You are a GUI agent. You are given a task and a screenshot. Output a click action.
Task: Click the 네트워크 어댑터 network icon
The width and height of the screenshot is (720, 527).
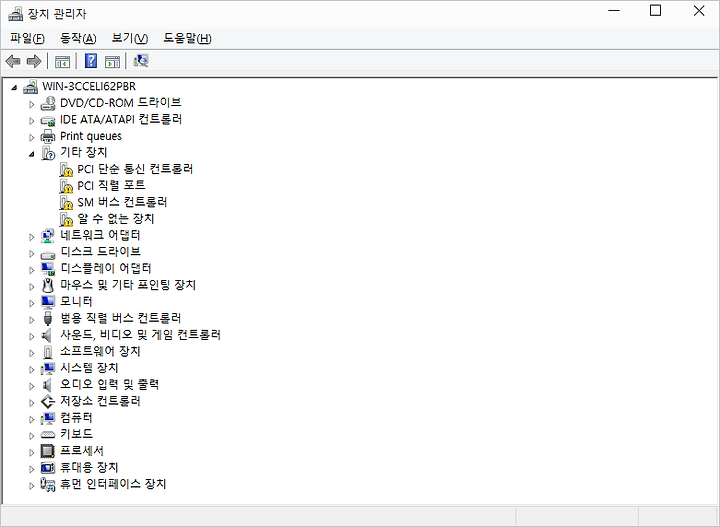click(48, 235)
